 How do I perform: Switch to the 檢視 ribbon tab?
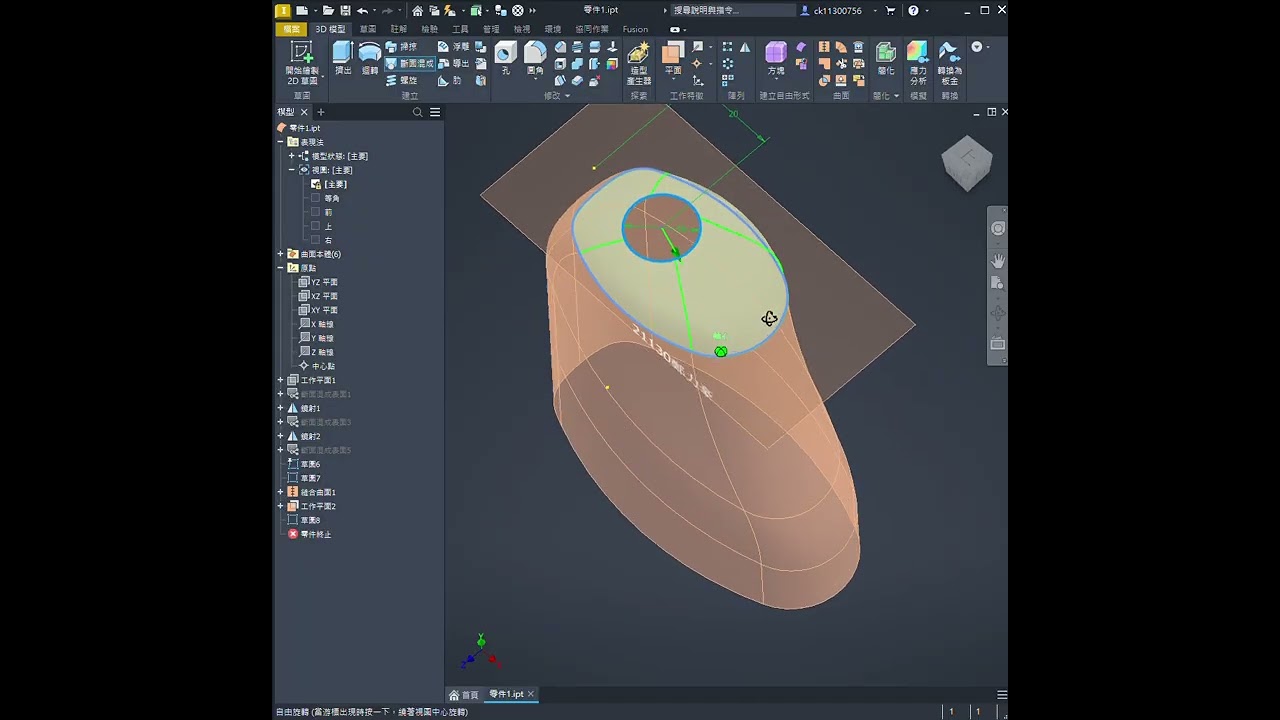tap(521, 29)
